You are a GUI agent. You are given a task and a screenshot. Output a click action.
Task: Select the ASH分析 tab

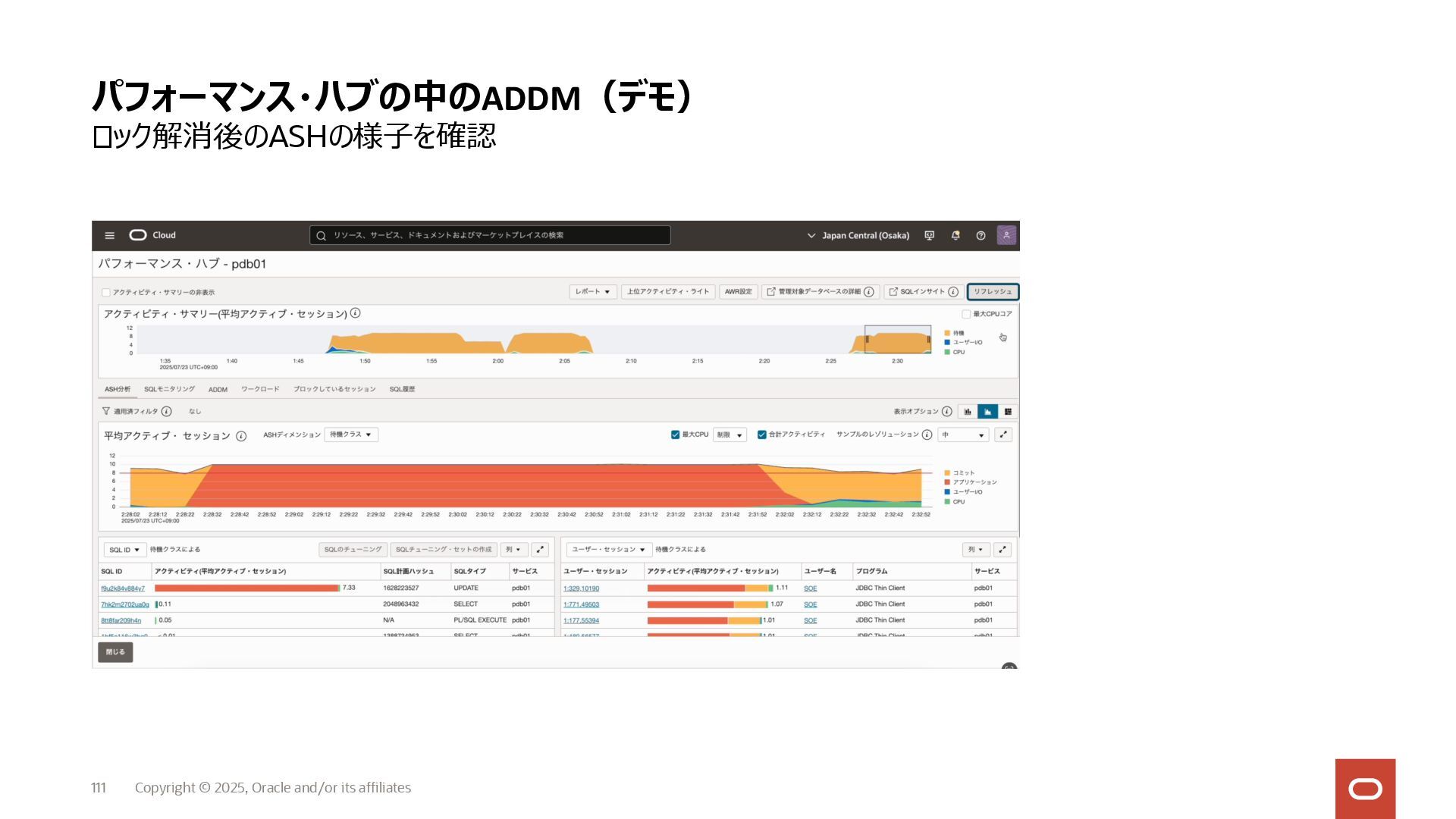point(118,390)
